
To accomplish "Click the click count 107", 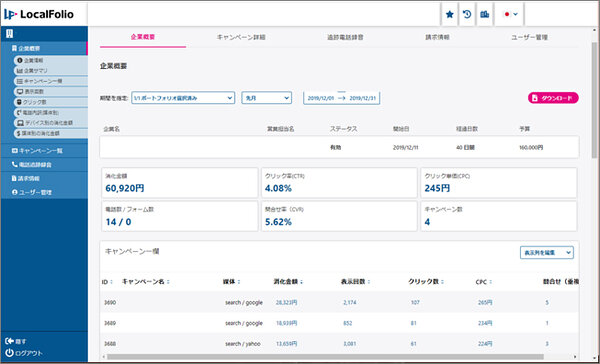I will [x=415, y=302].
